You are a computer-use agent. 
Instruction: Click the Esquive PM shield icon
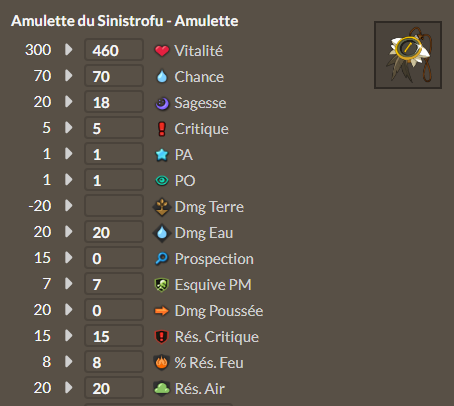162,285
